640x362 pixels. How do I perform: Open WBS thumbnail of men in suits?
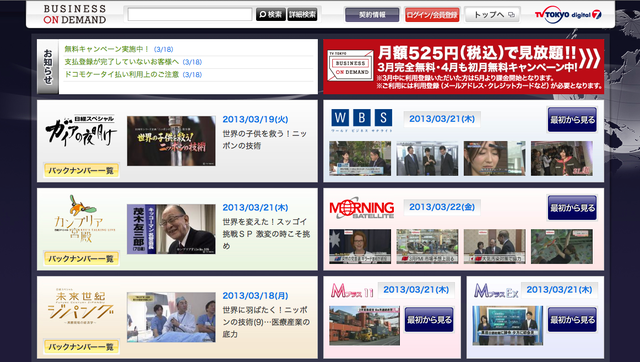click(x=427, y=158)
